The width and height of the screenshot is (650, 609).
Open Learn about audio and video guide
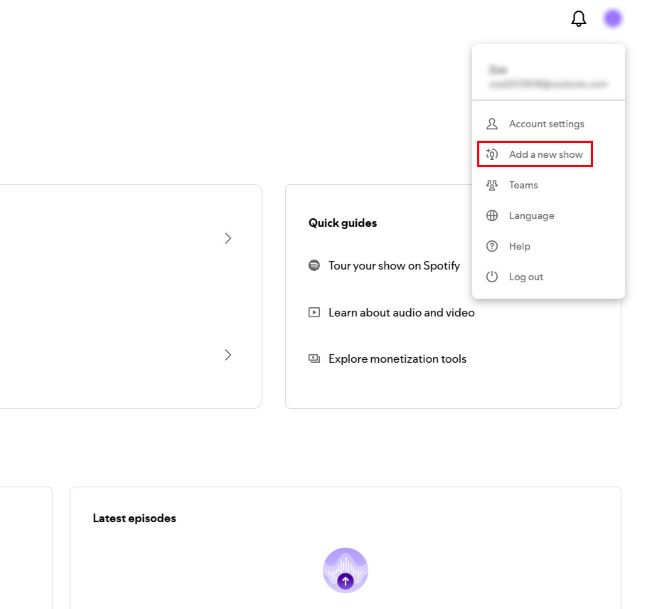point(401,313)
